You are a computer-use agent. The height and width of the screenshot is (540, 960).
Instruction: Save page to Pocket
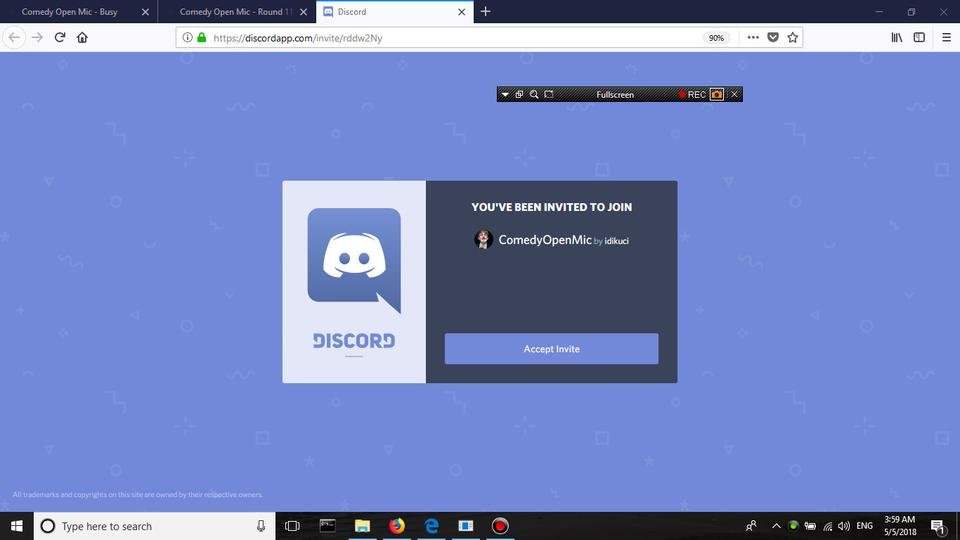coord(773,37)
